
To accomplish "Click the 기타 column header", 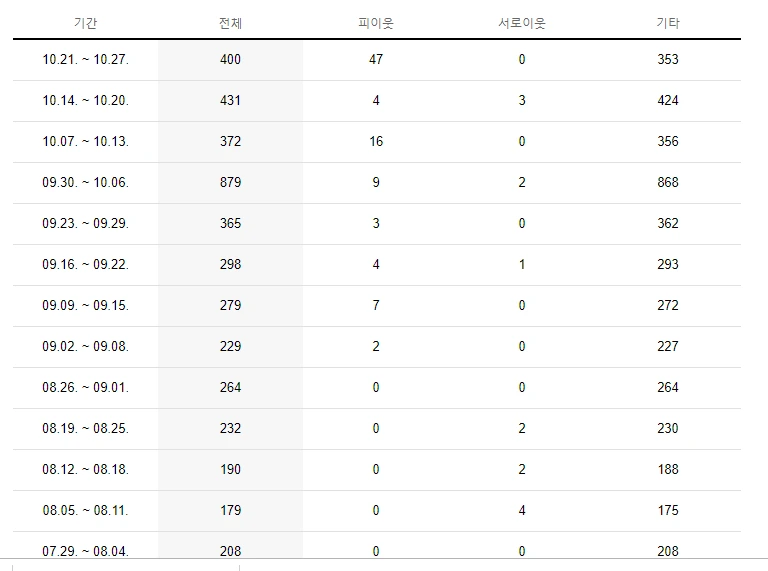I will point(668,23).
